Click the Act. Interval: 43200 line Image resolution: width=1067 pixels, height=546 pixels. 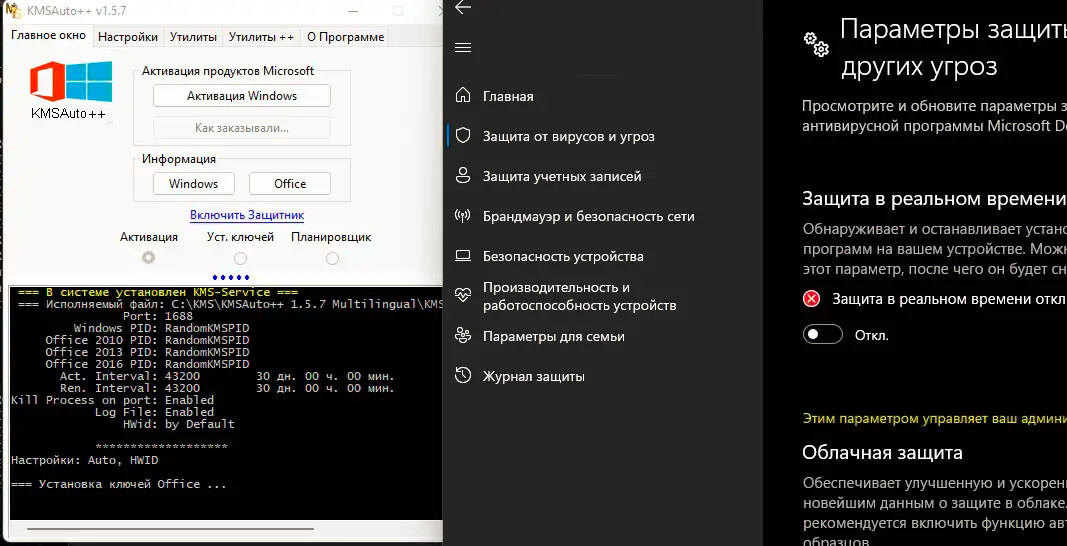coord(227,376)
